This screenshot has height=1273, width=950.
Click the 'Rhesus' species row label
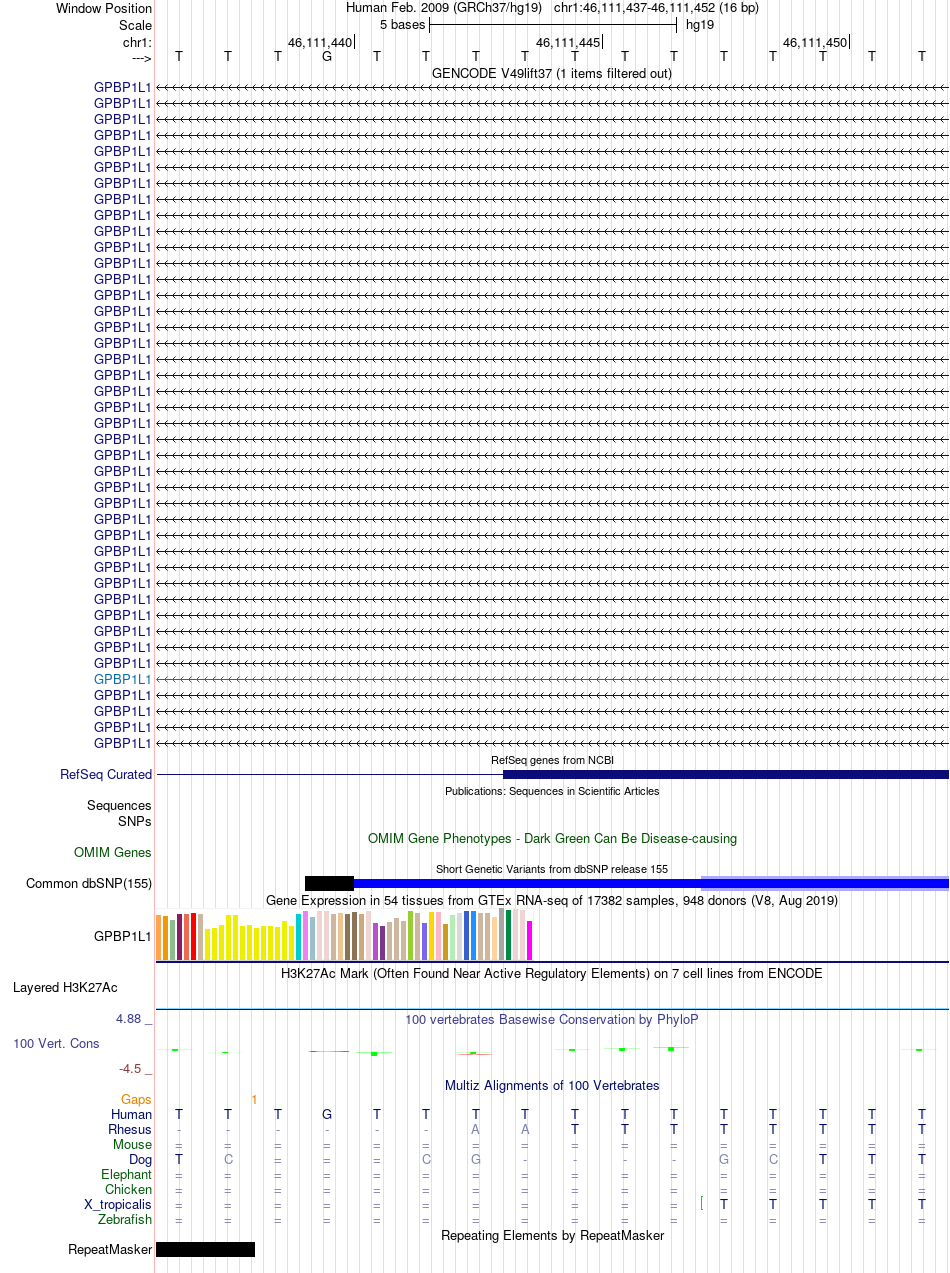coord(130,1129)
